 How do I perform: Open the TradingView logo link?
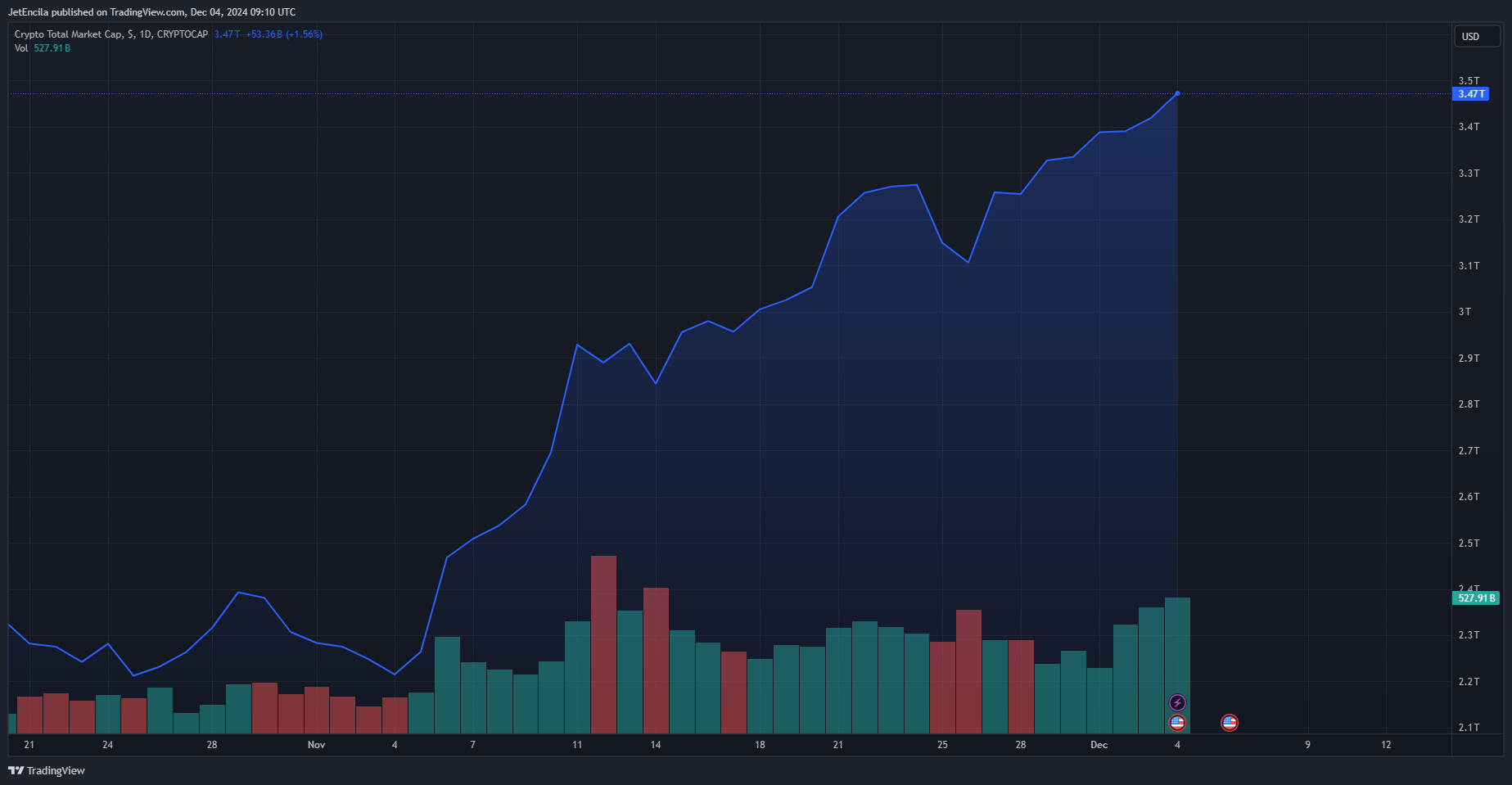pos(47,770)
